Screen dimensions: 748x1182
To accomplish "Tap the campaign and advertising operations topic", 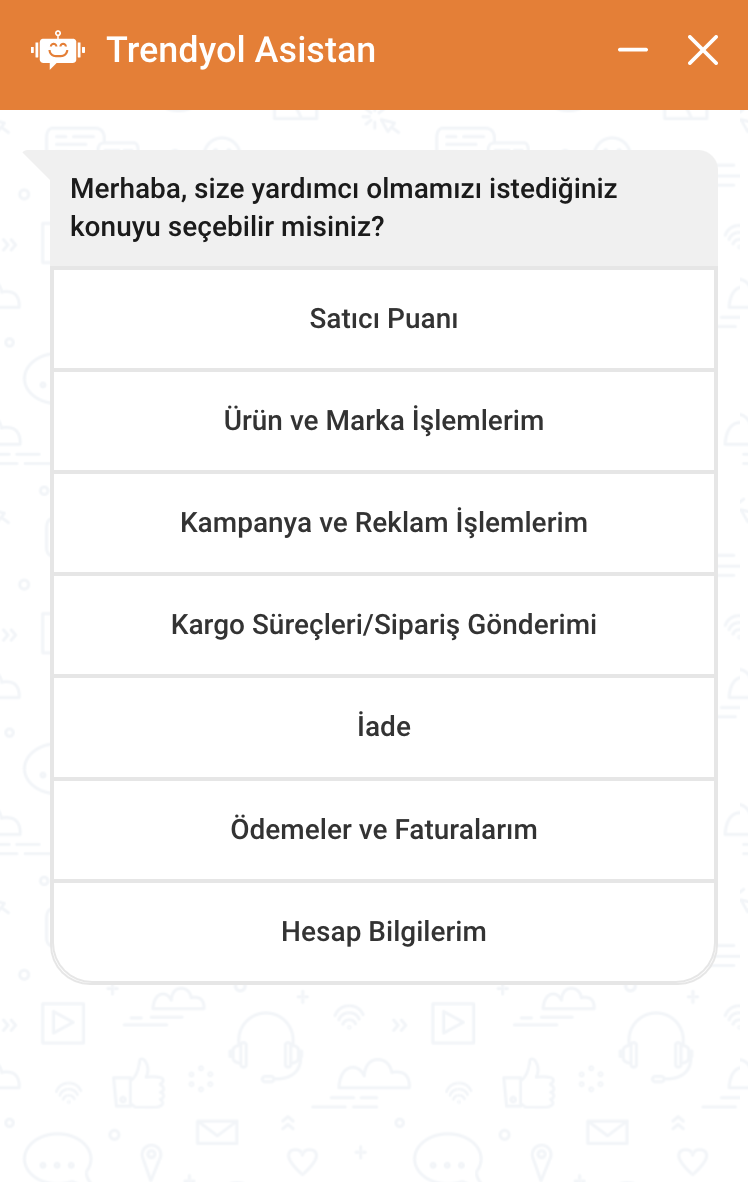I will (x=384, y=522).
